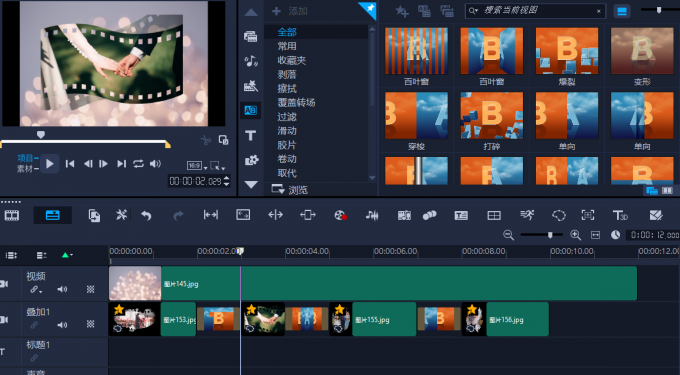Open ripple editing dropdown on 视频 track
The width and height of the screenshot is (680, 375).
click(36, 290)
